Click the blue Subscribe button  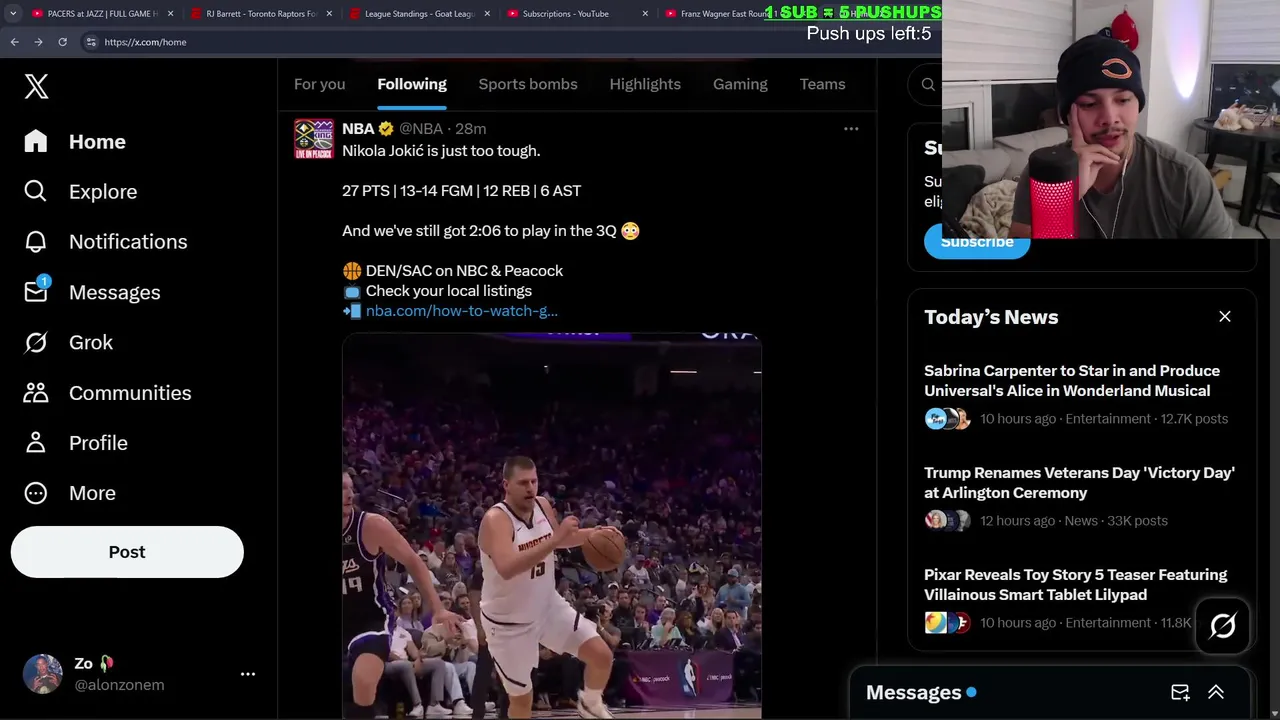[x=977, y=242]
